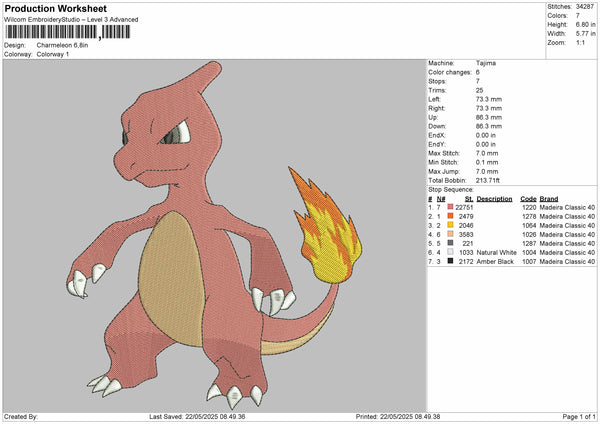
Task: Click thread code '1278'
Action: tap(529, 216)
